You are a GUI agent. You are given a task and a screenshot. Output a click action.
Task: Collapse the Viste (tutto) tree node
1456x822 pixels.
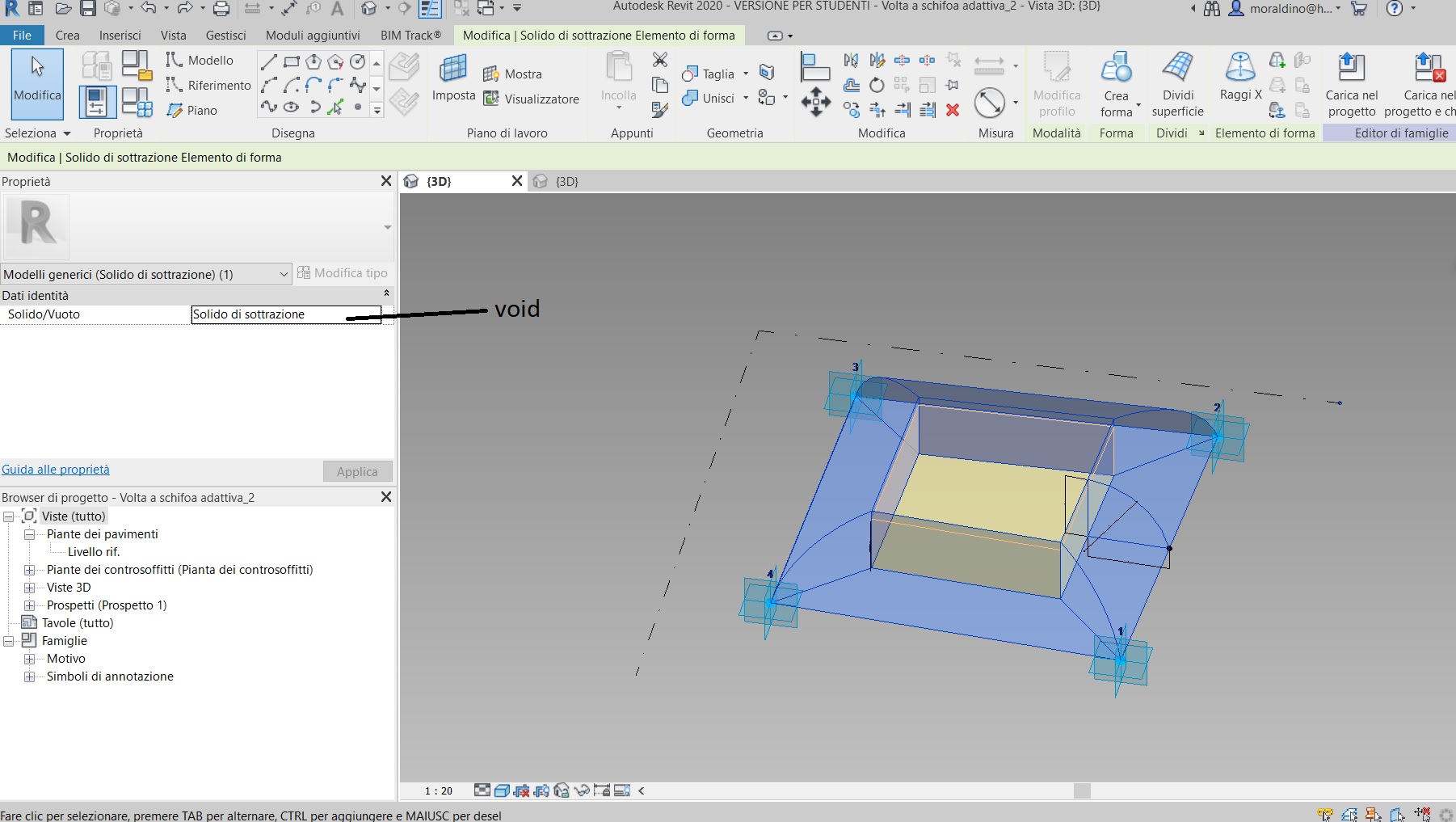point(9,516)
